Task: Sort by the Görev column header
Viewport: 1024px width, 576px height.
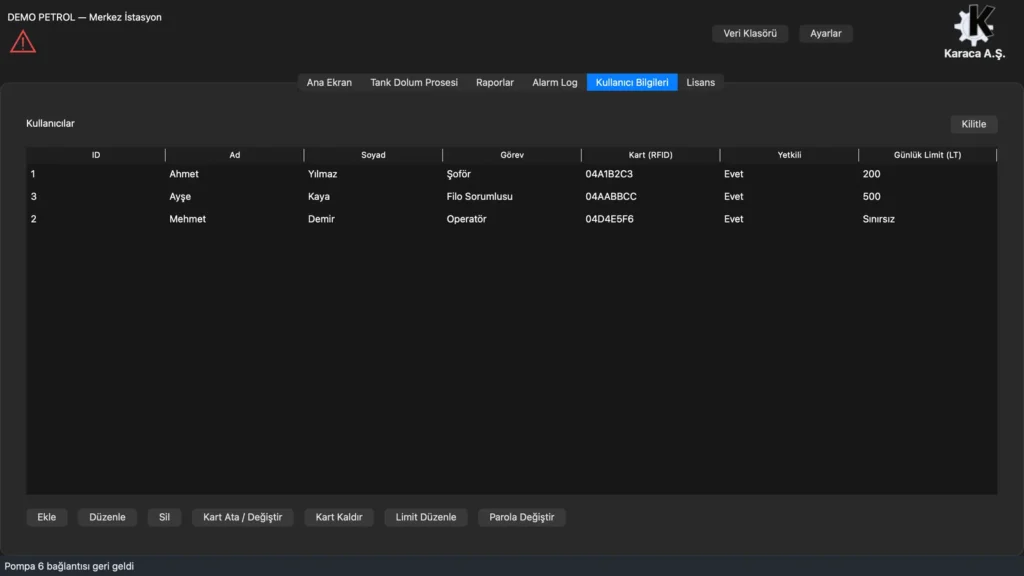Action: (x=512, y=155)
